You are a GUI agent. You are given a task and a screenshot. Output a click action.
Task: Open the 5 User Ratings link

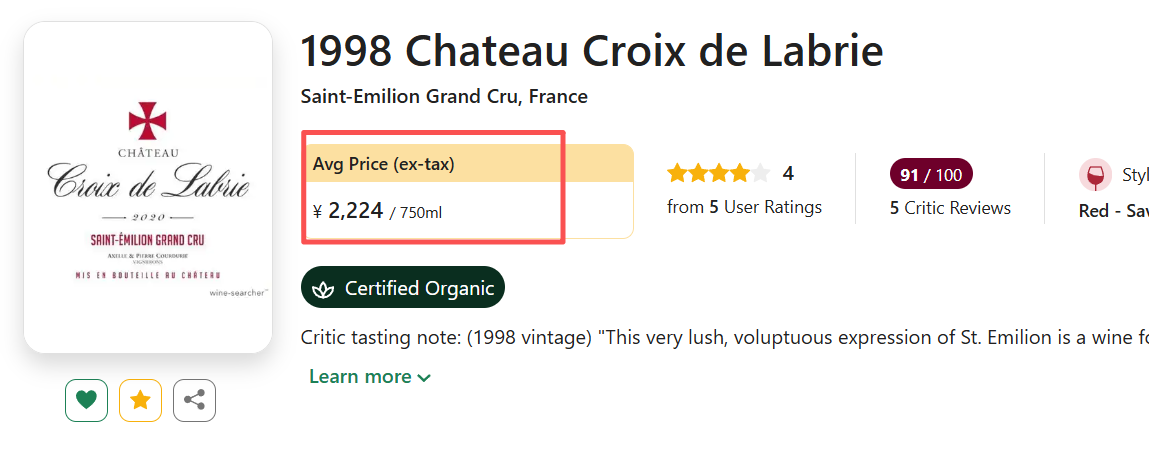point(744,207)
